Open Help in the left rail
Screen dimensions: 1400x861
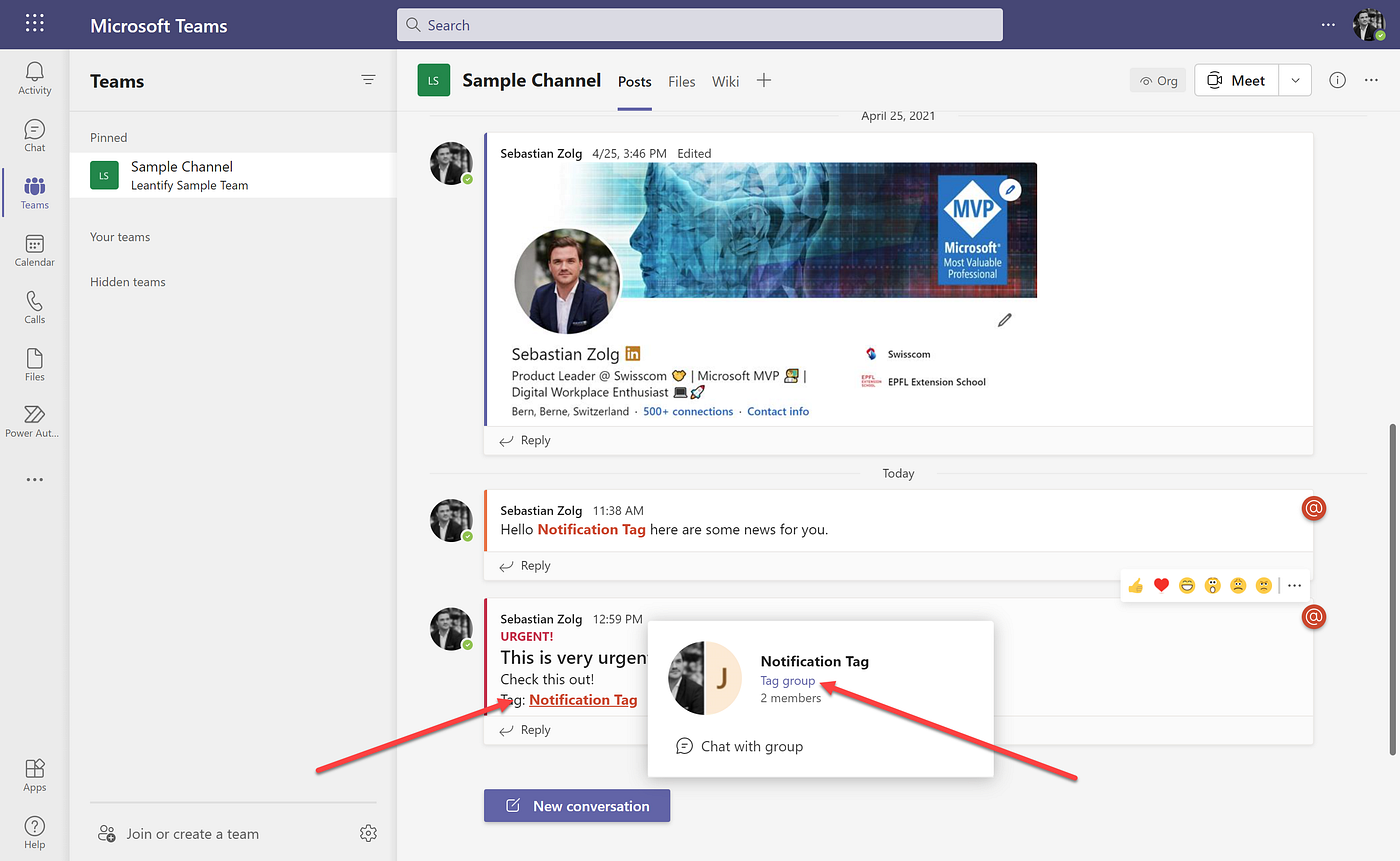tap(35, 832)
